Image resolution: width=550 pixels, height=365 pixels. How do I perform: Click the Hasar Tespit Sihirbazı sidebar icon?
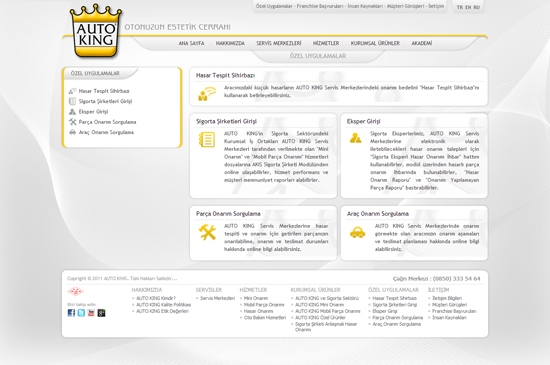[x=72, y=91]
